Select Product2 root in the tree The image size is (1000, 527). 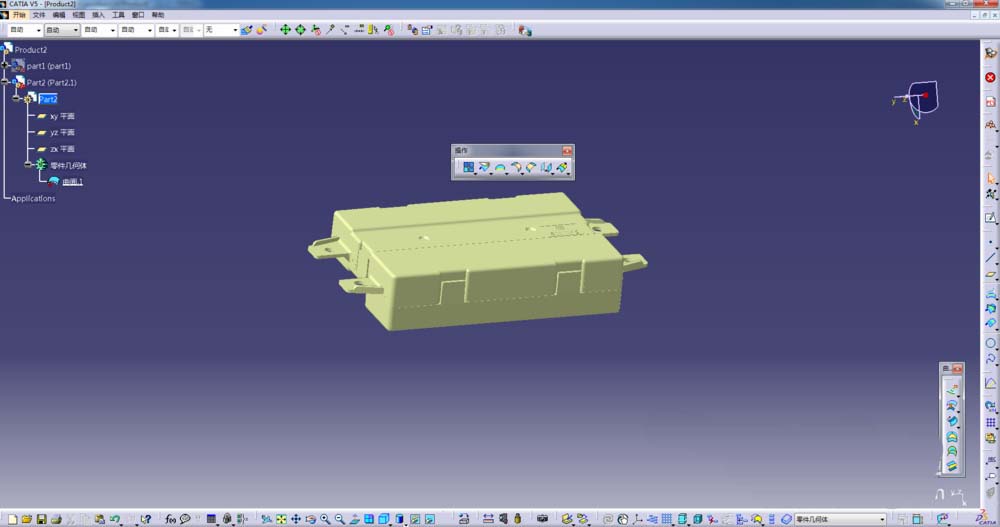tap(31, 50)
